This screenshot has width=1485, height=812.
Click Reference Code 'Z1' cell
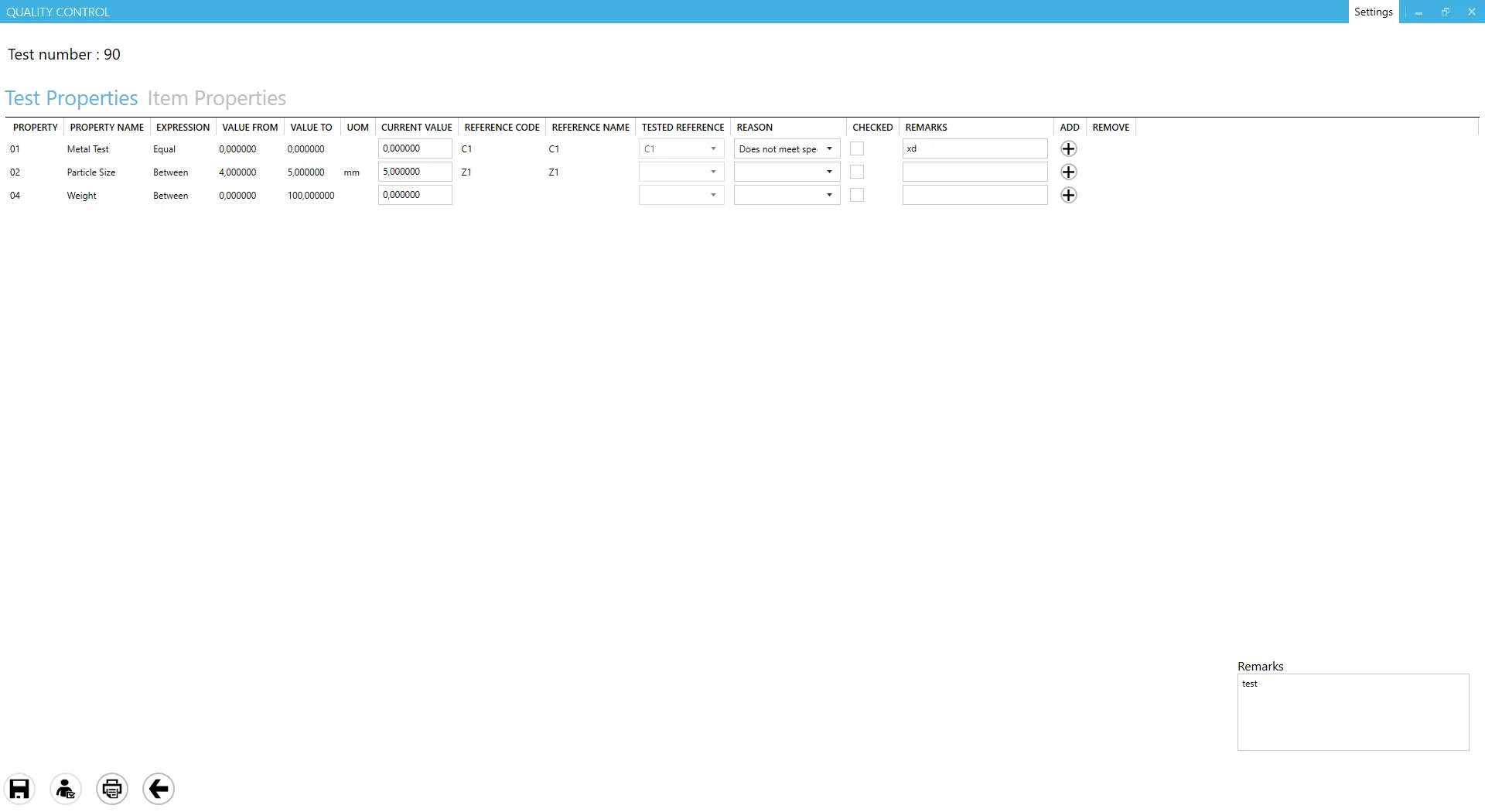pos(466,172)
